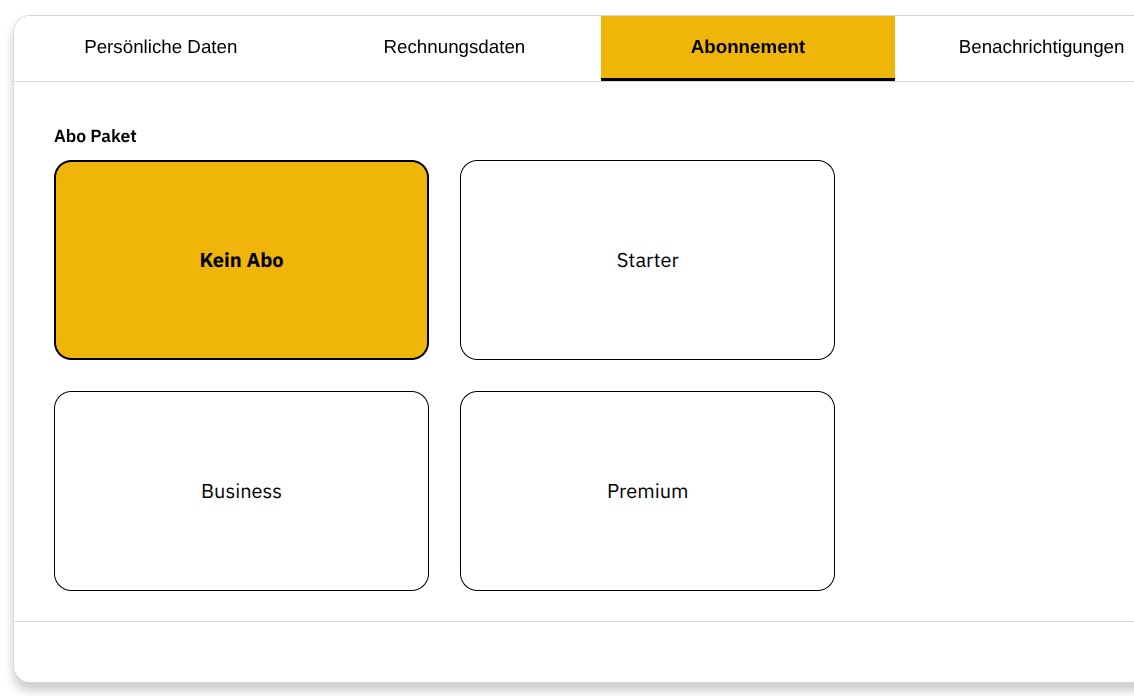
Task: Choose the Starter subscription package
Action: (x=647, y=260)
